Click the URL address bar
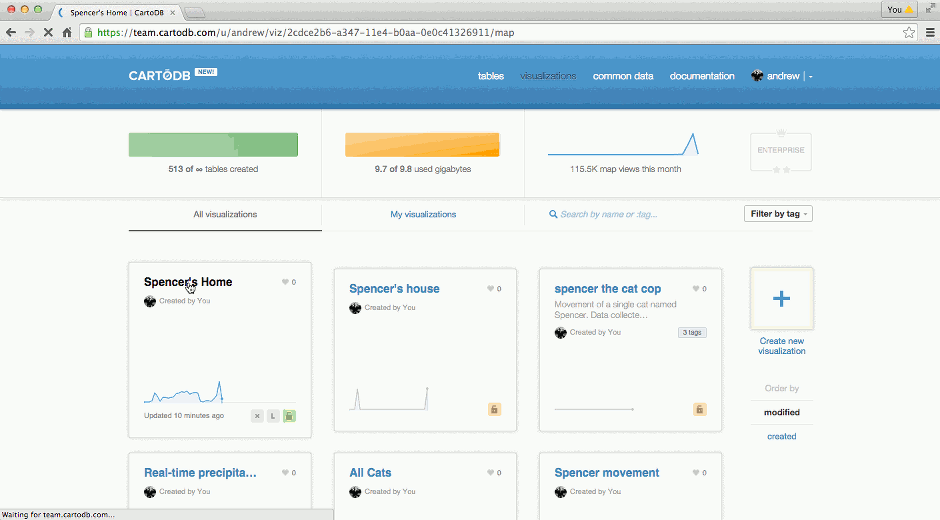940x520 pixels. 498,32
